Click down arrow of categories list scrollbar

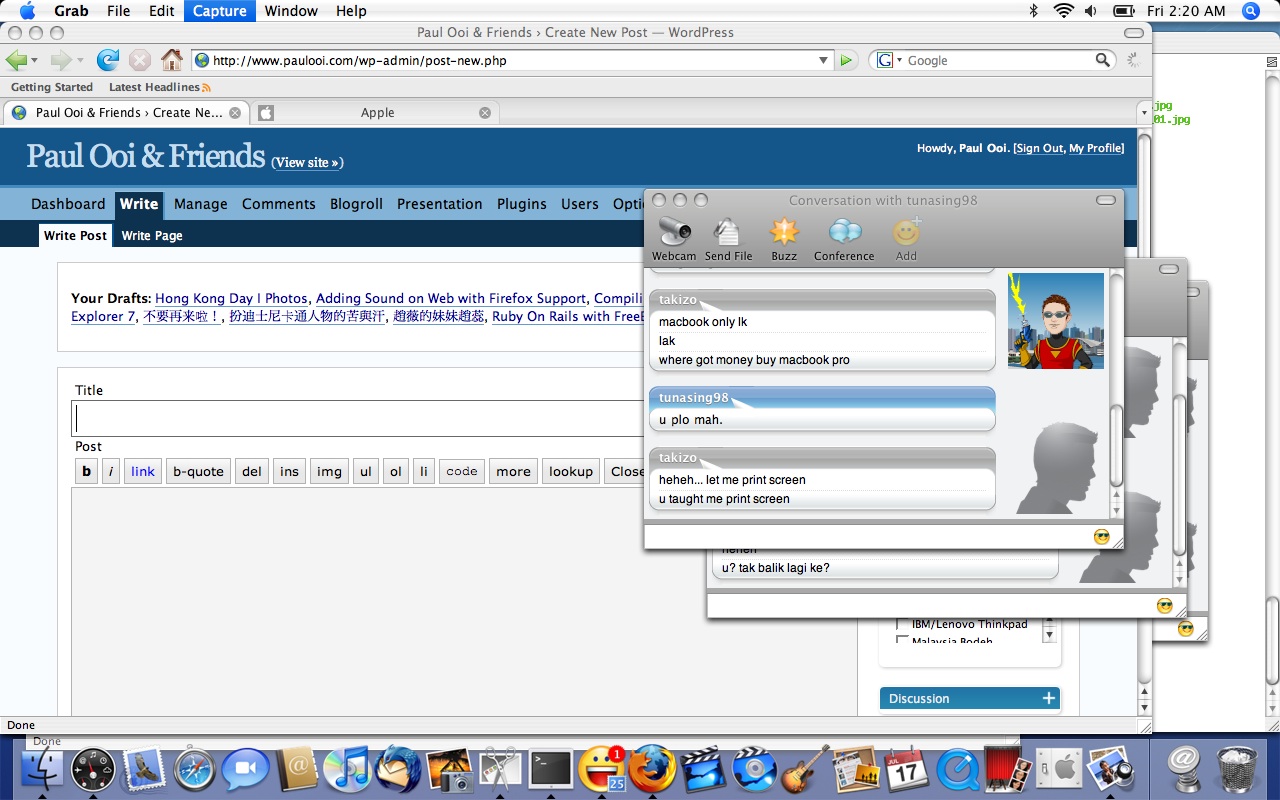(x=1049, y=635)
